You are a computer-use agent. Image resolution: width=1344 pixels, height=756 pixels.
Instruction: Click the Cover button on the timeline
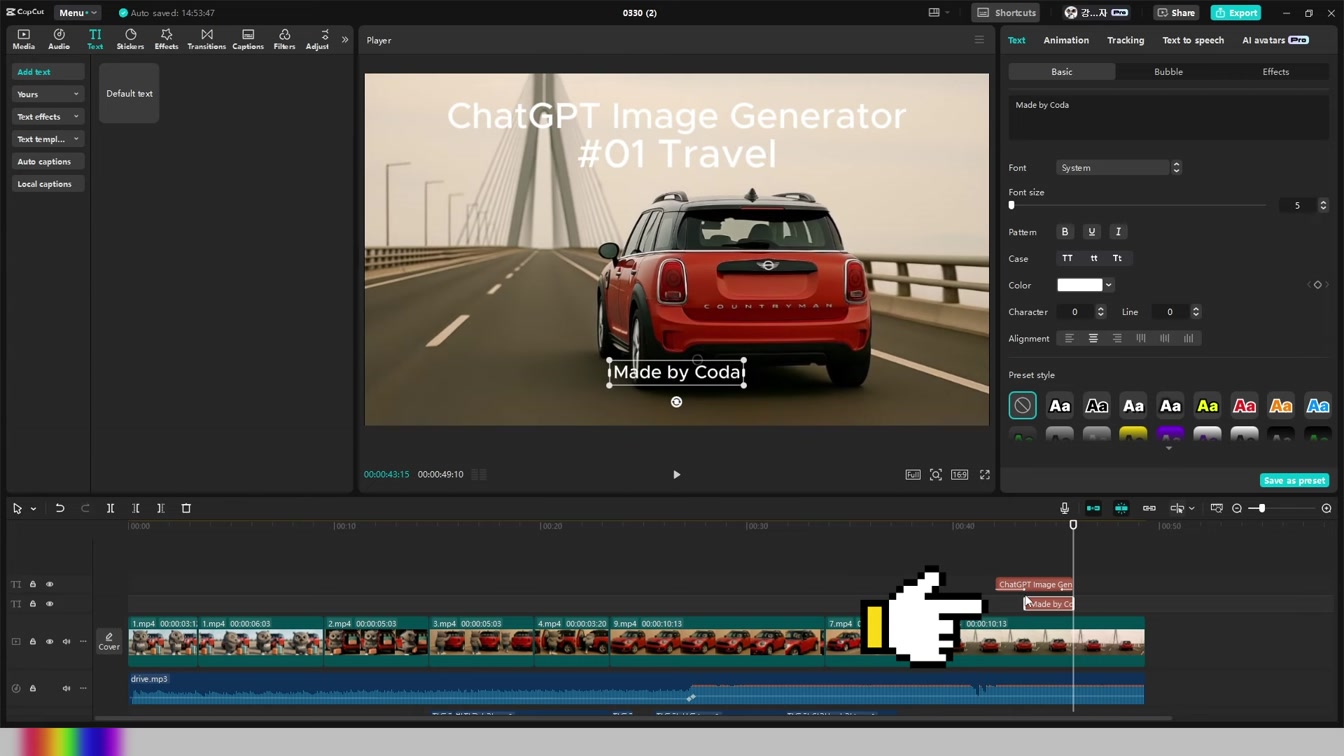[x=109, y=642]
